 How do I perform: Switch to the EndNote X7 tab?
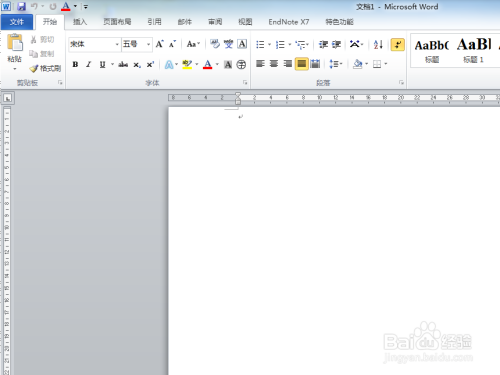289,22
